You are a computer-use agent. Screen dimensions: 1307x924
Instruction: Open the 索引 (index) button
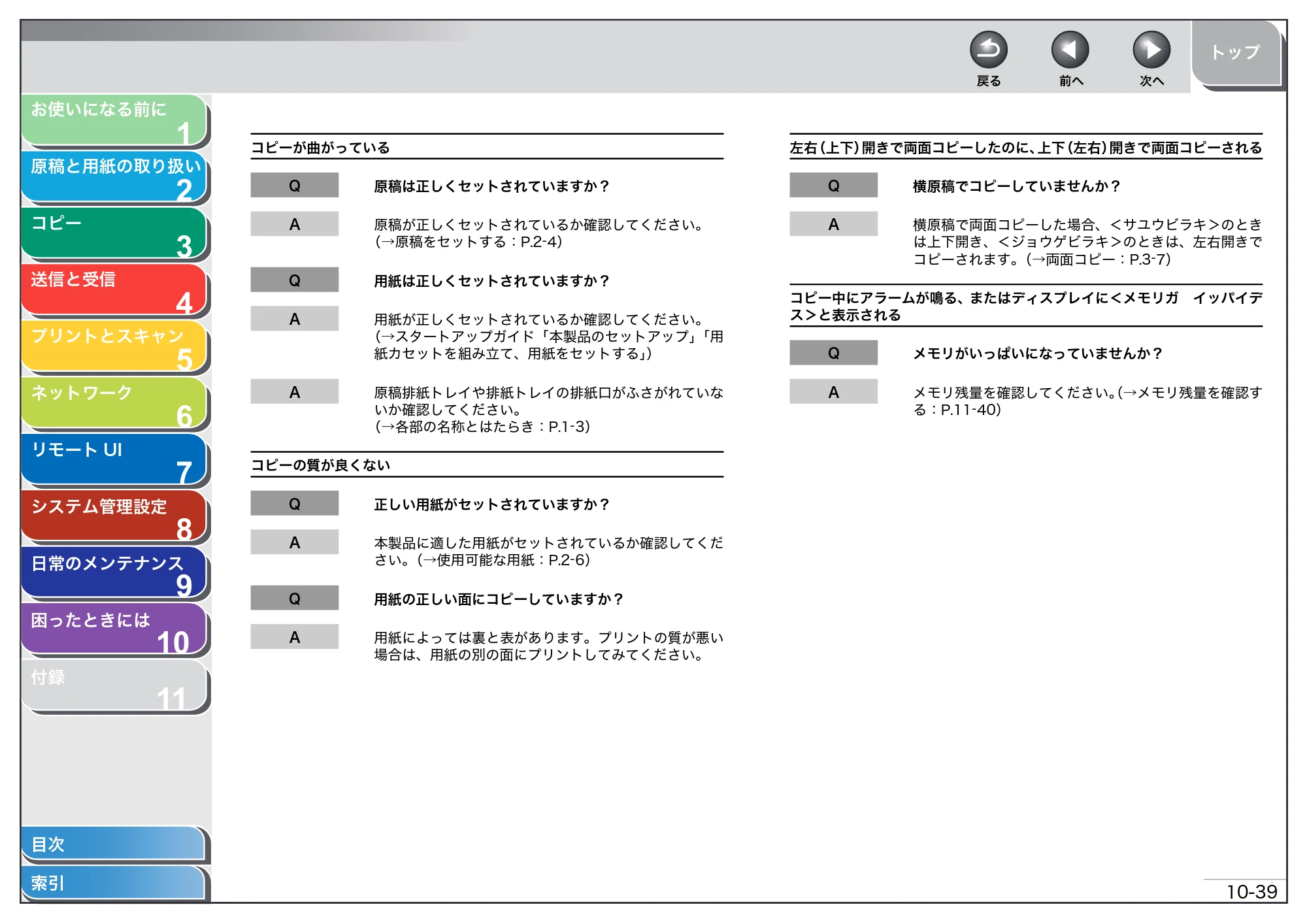(x=113, y=883)
